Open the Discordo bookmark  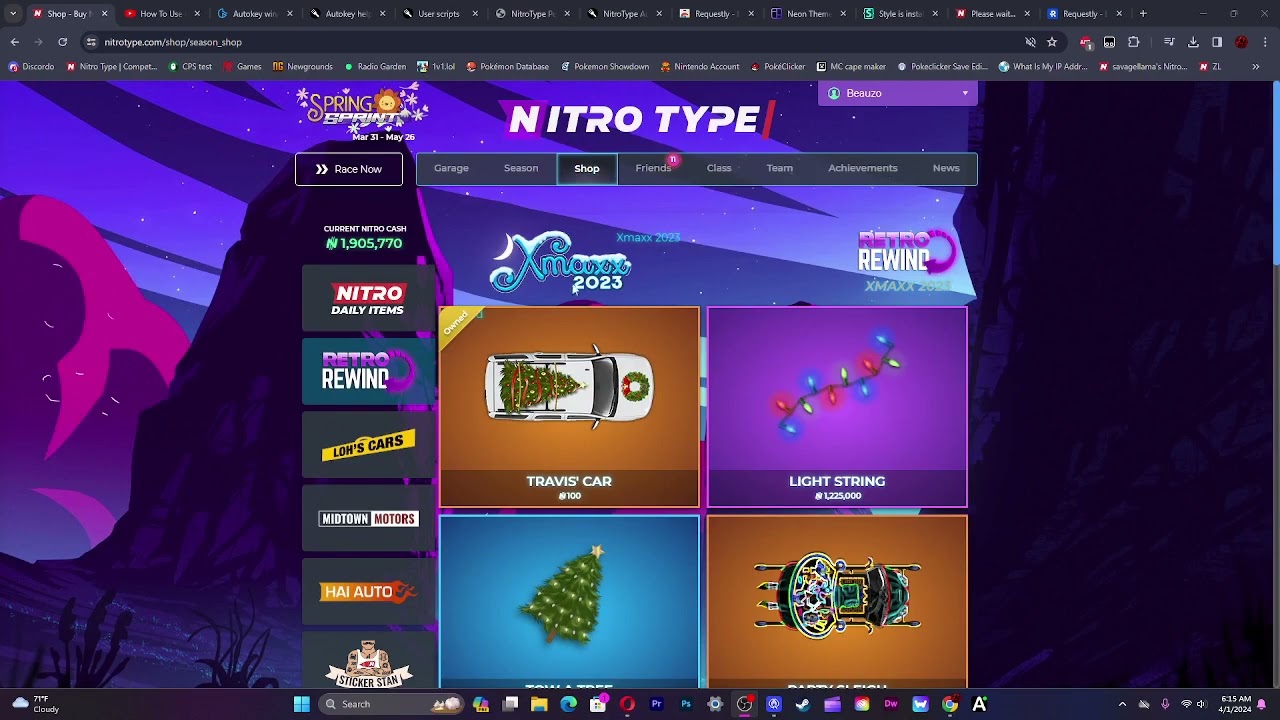[31, 67]
